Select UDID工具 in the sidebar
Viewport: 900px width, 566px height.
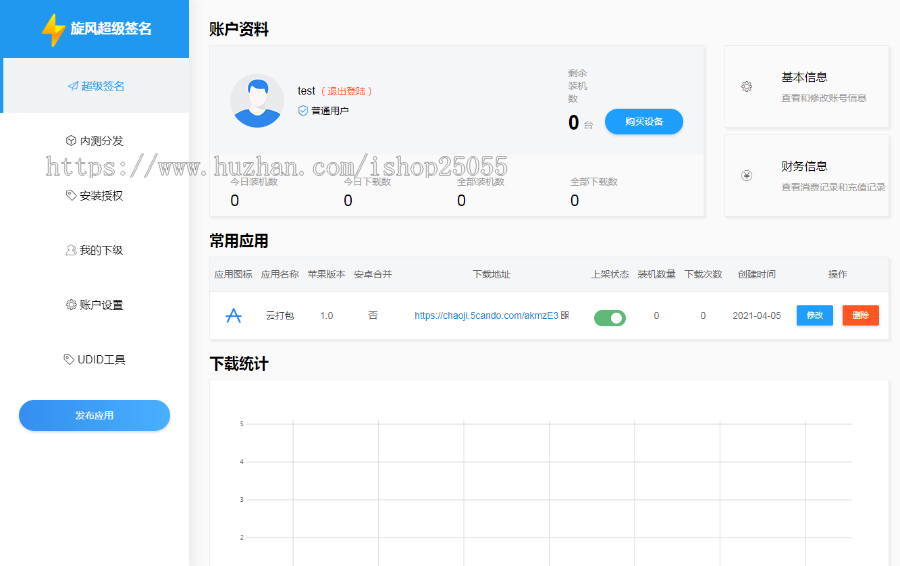point(95,359)
